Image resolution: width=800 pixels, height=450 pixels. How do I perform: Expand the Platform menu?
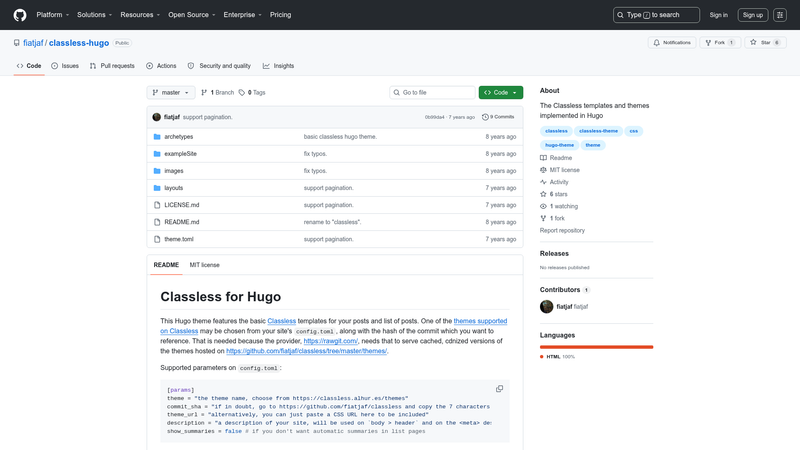(53, 15)
